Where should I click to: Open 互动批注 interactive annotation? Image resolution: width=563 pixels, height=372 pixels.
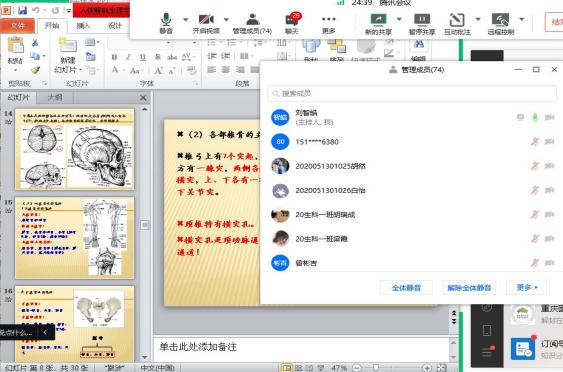457,23
